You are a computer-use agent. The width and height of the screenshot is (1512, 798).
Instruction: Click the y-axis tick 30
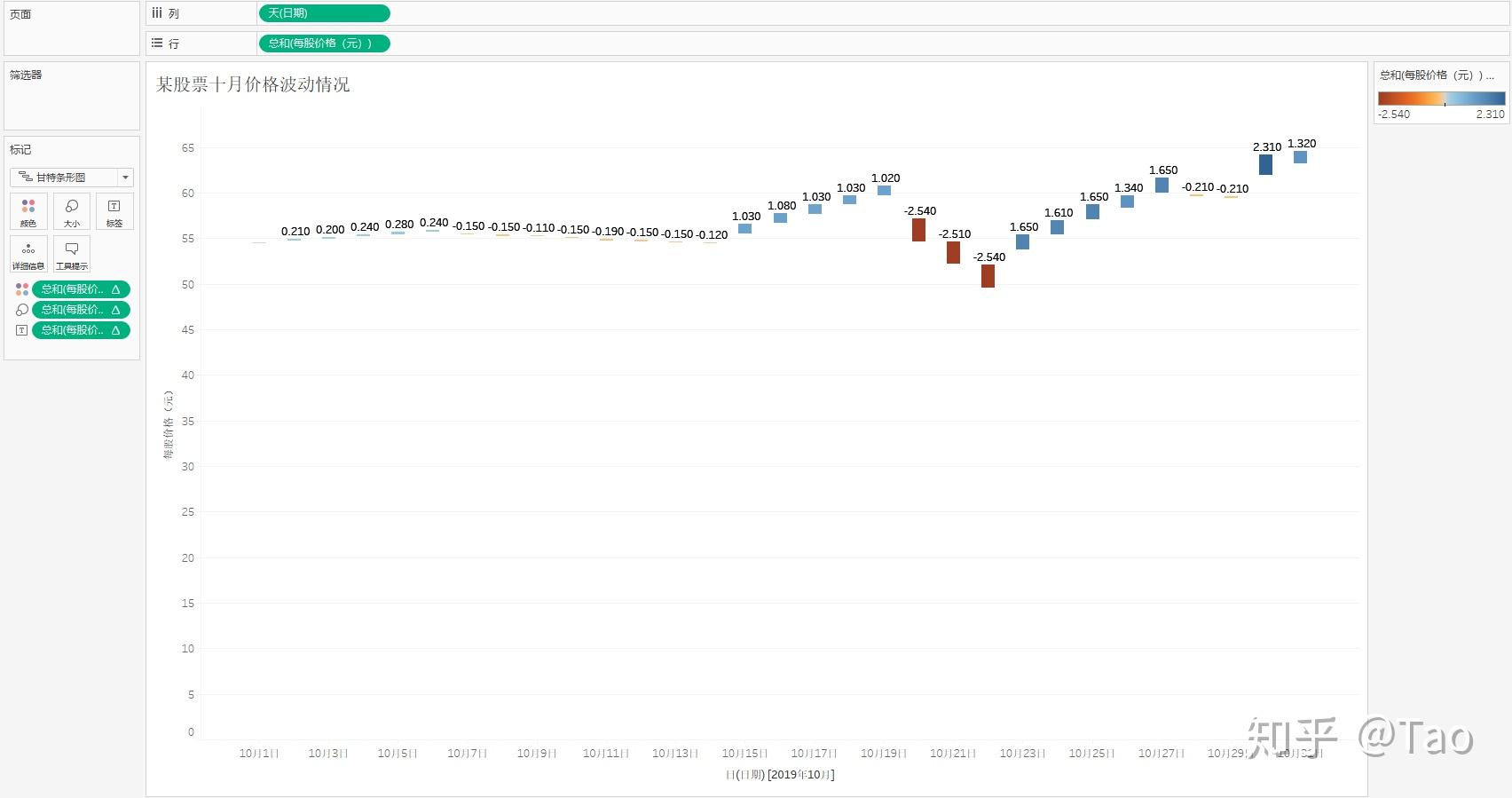[x=188, y=467]
